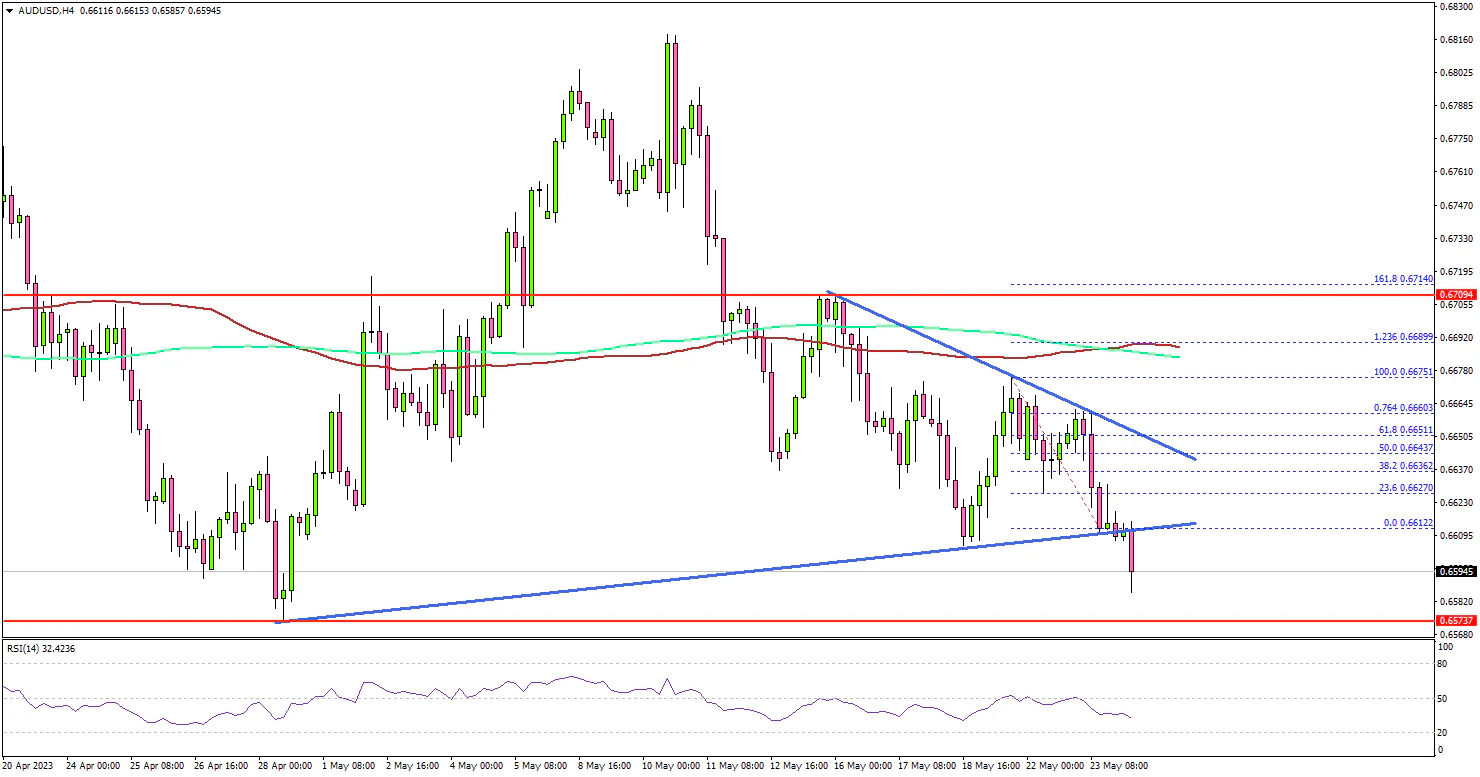Click the RSI(14) 32.4236 indicator label

[x=41, y=649]
